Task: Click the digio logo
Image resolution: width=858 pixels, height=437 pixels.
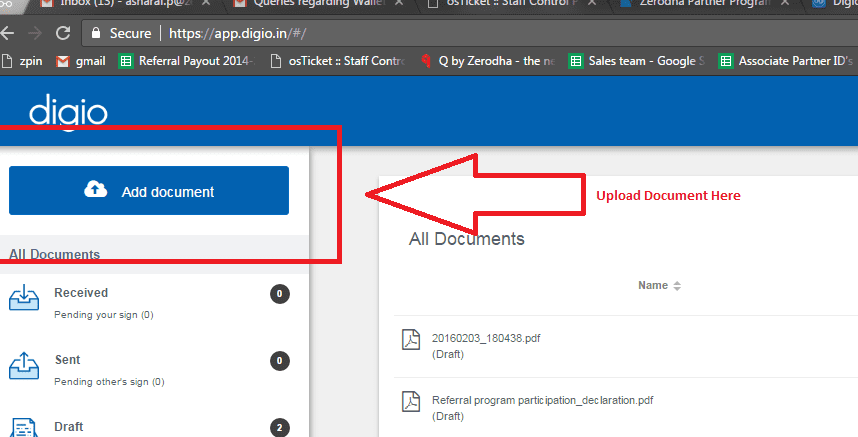Action: [68, 111]
